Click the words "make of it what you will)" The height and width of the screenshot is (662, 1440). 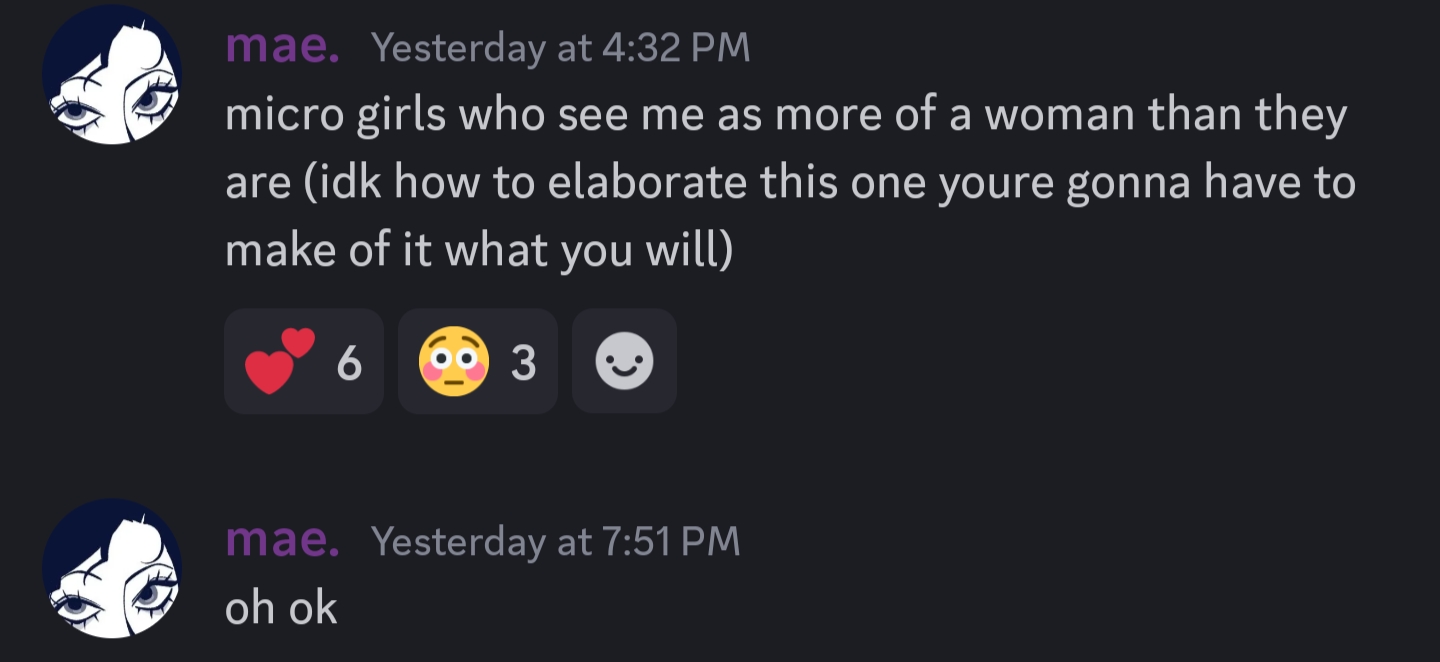pyautogui.click(x=479, y=250)
